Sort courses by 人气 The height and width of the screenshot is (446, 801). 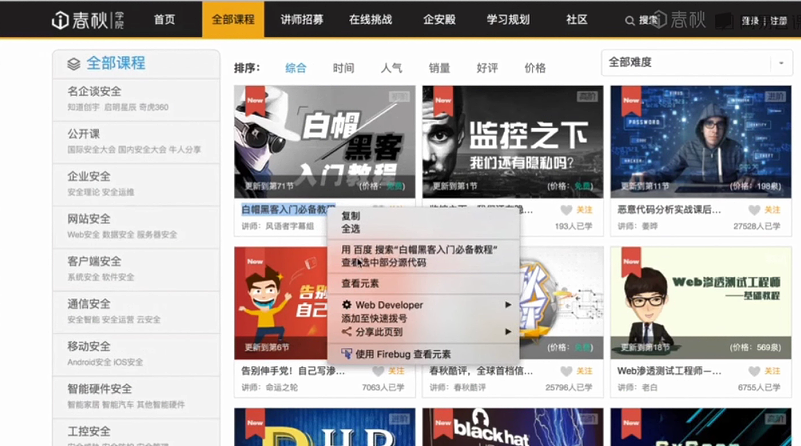391,68
